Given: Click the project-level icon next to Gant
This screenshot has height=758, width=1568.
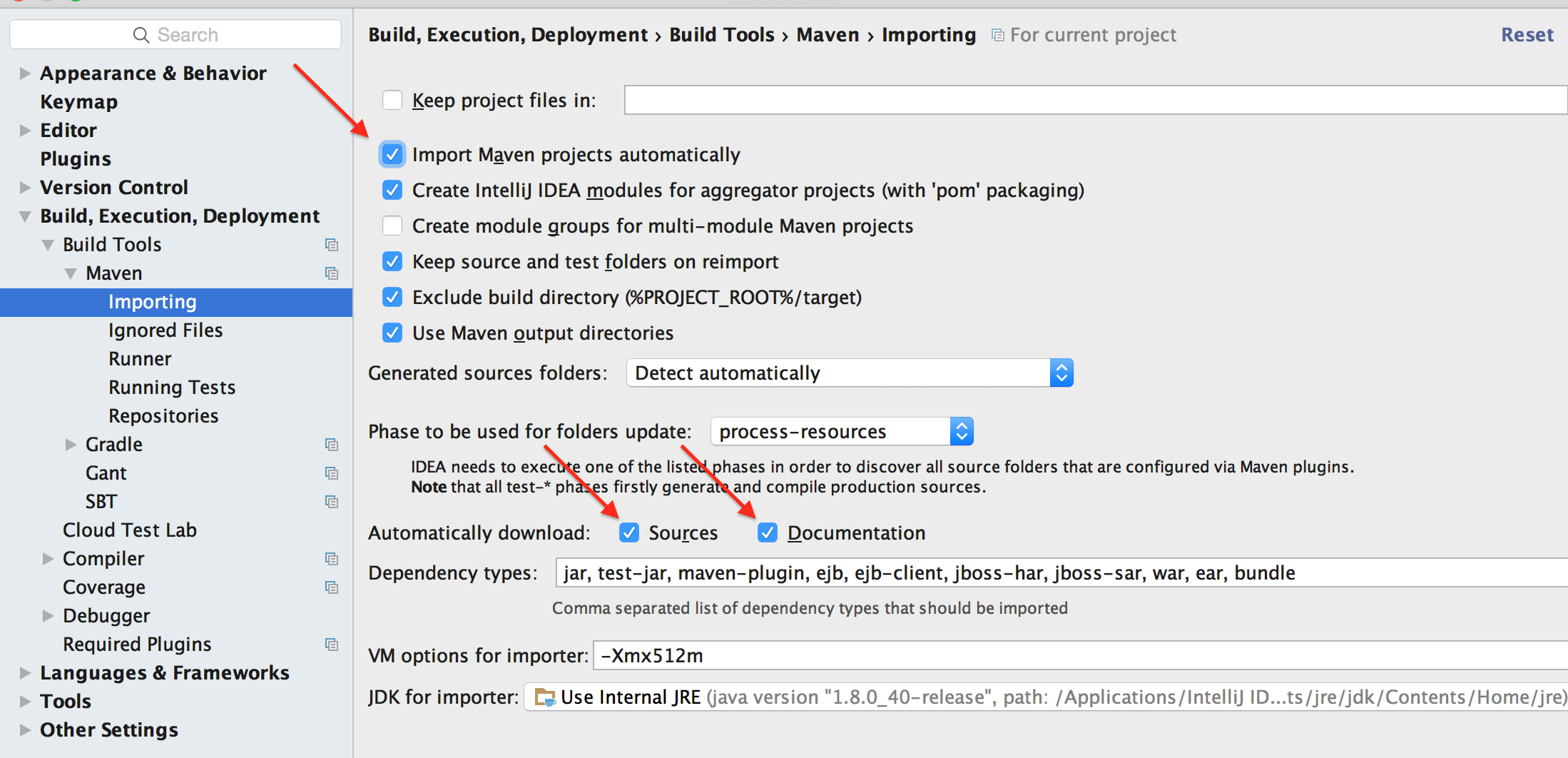Looking at the screenshot, I should 332,473.
